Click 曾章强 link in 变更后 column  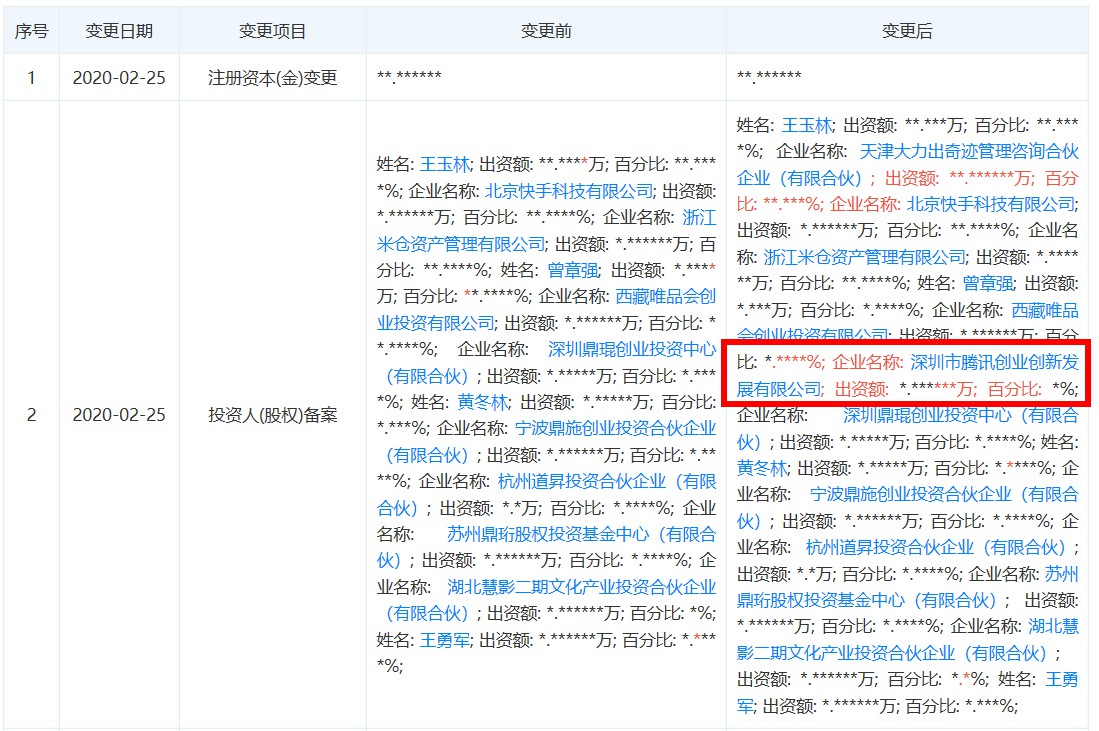point(988,284)
